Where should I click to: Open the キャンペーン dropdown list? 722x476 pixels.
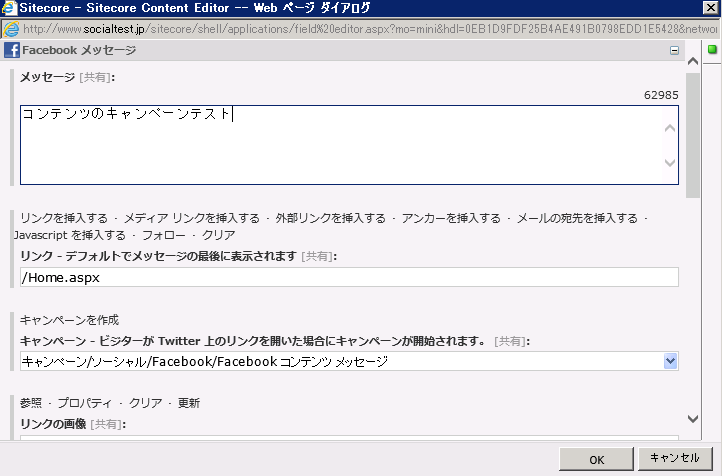[x=670, y=361]
